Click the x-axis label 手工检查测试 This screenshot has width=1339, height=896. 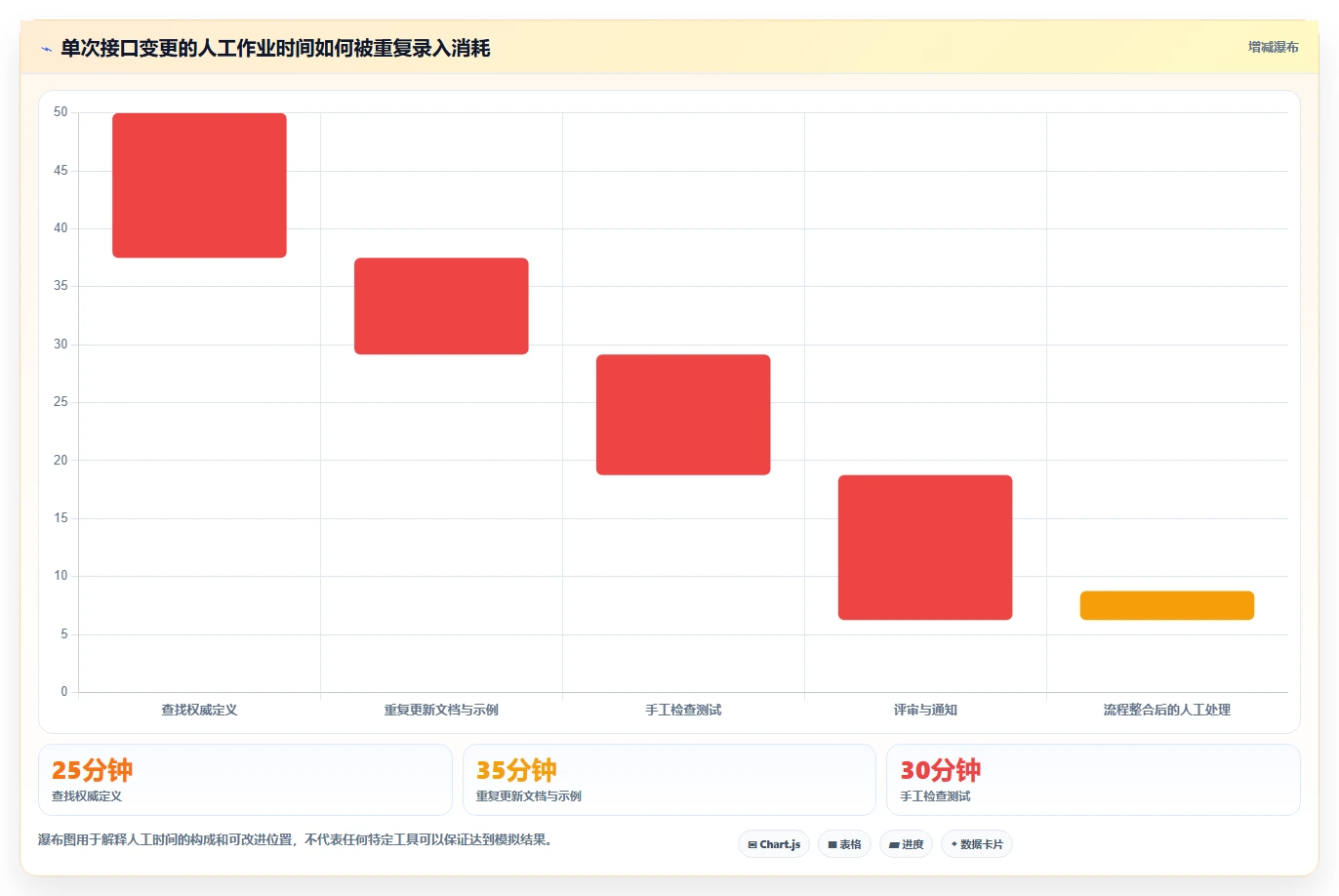683,710
